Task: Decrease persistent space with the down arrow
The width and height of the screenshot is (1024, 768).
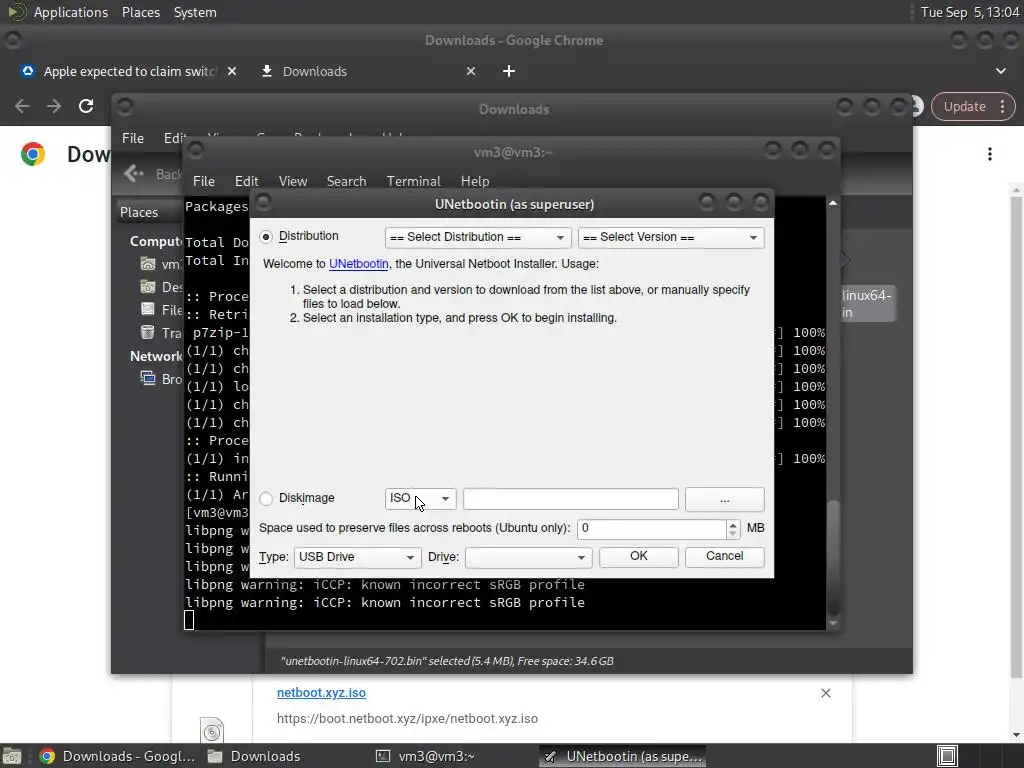Action: pos(733,534)
